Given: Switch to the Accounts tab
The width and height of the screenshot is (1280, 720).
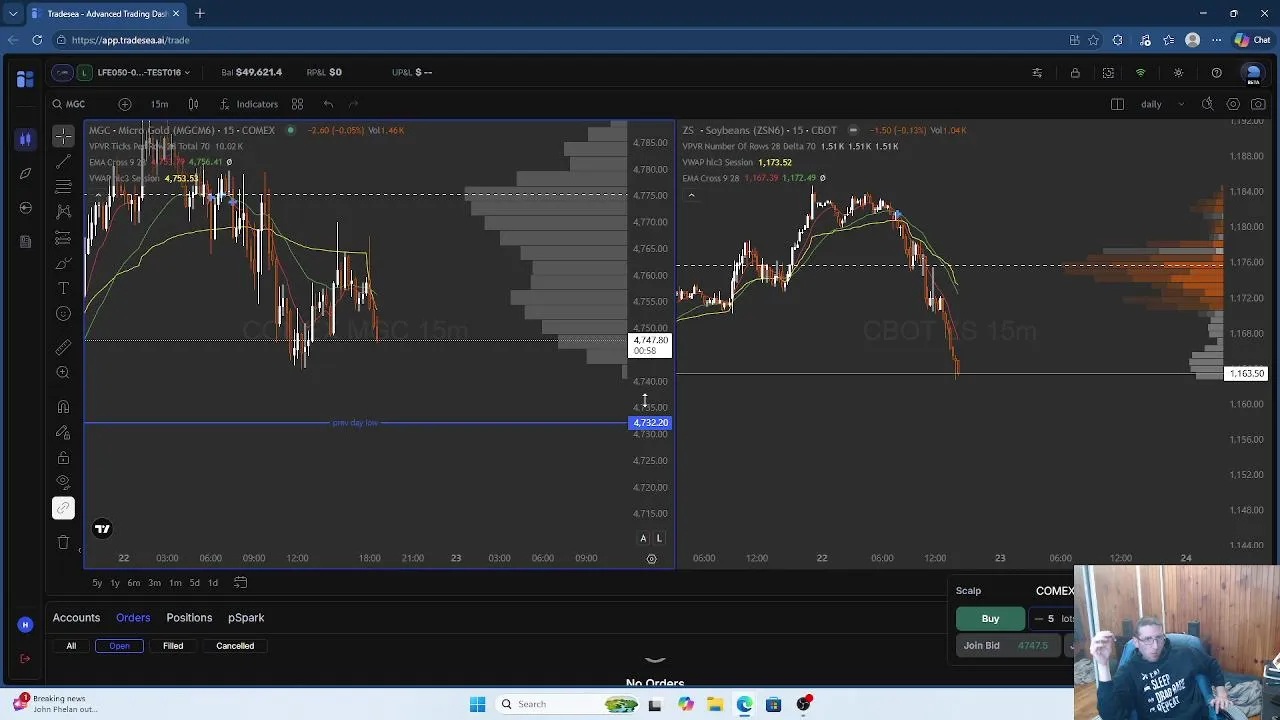Looking at the screenshot, I should click(76, 618).
